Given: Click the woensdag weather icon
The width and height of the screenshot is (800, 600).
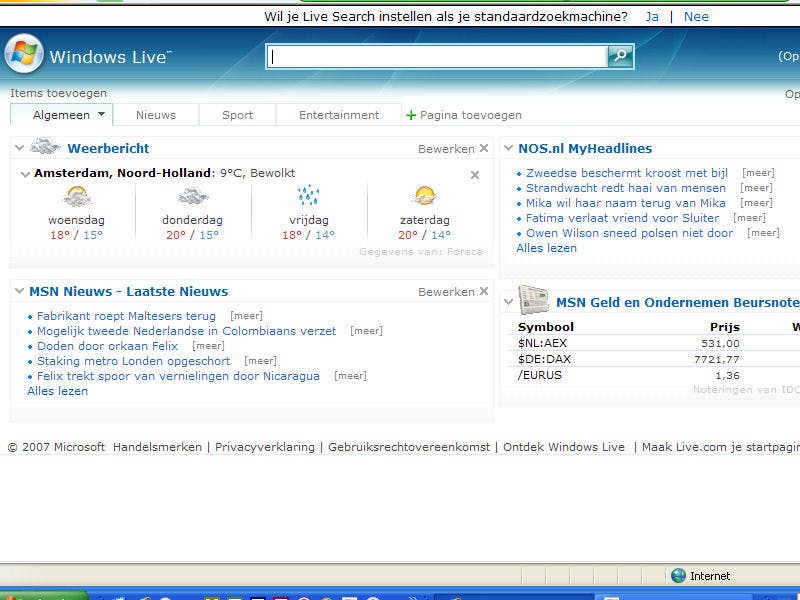Looking at the screenshot, I should pyautogui.click(x=77, y=196).
